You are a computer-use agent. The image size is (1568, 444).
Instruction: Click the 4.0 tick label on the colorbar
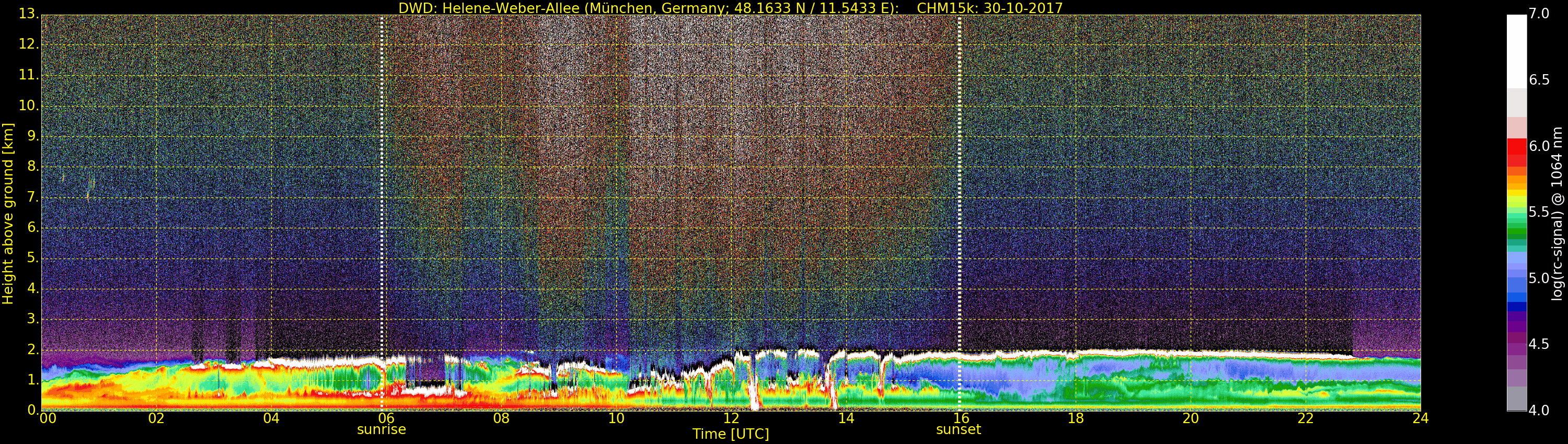tap(1539, 411)
